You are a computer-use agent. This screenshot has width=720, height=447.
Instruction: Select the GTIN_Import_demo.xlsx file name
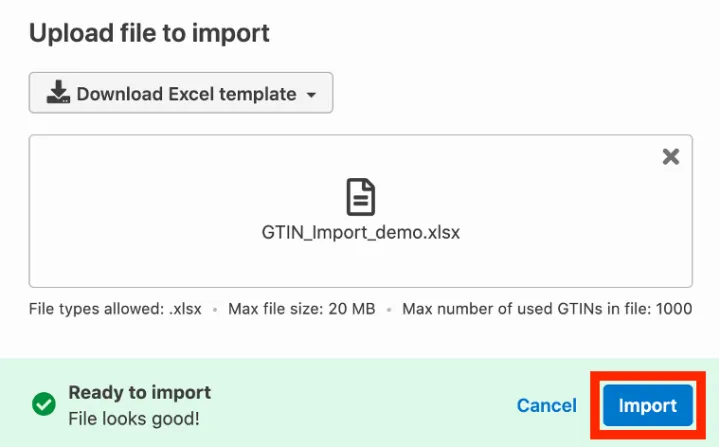point(360,232)
